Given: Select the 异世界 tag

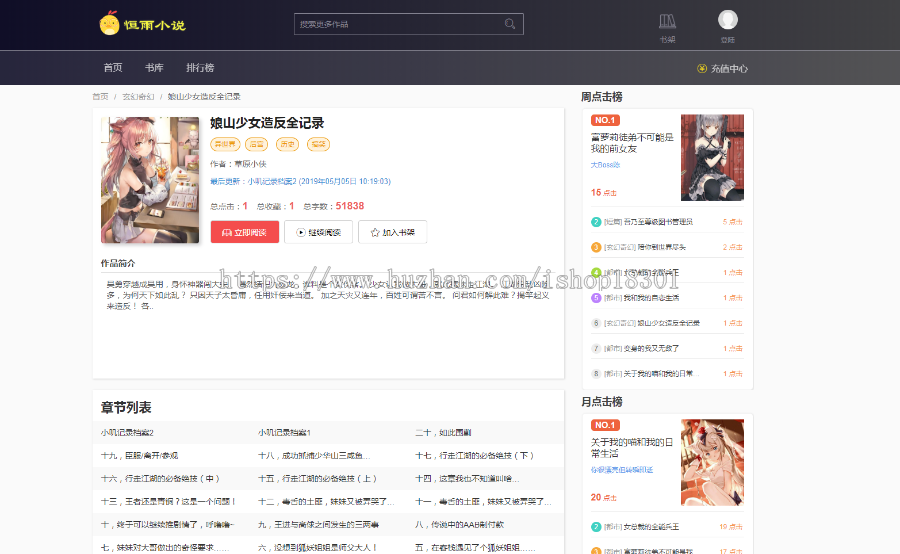Looking at the screenshot, I should tap(225, 144).
